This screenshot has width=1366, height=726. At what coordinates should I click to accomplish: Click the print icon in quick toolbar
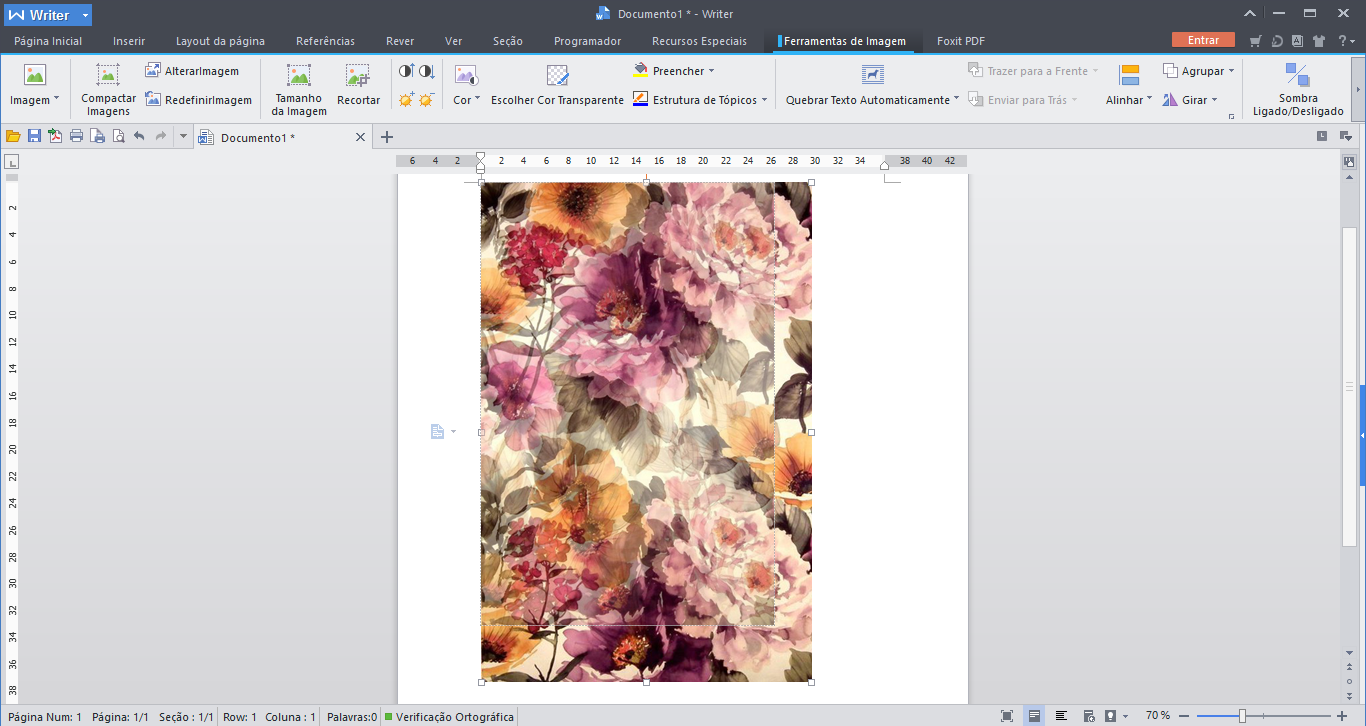[x=76, y=137]
